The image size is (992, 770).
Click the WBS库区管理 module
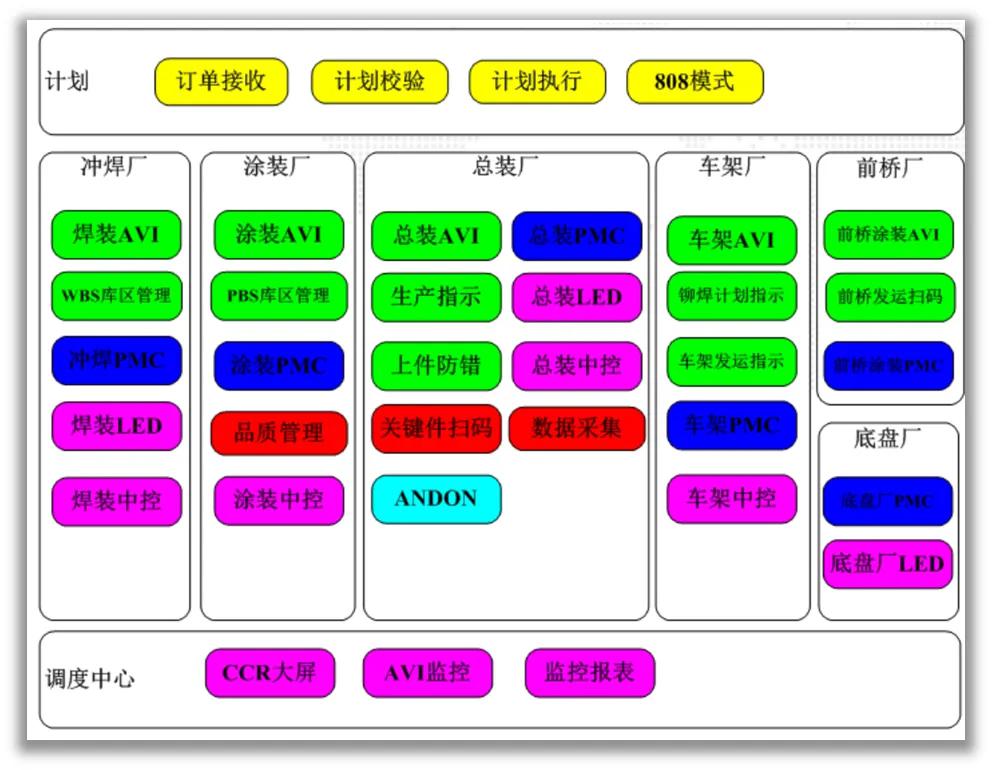(116, 296)
